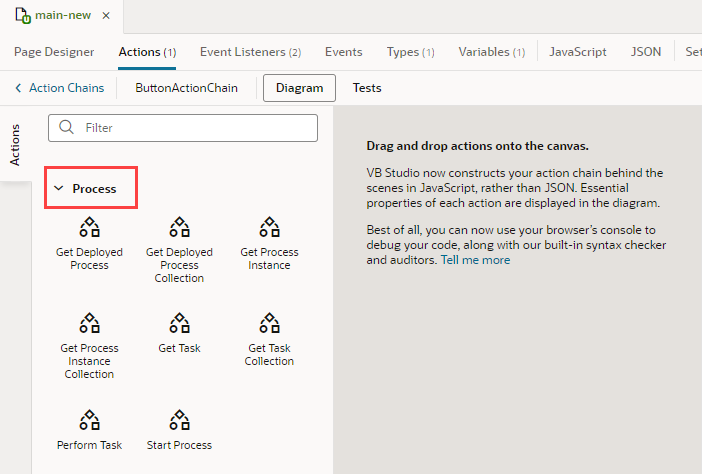The image size is (702, 474).
Task: Select the main-new editor tab
Action: point(62,16)
